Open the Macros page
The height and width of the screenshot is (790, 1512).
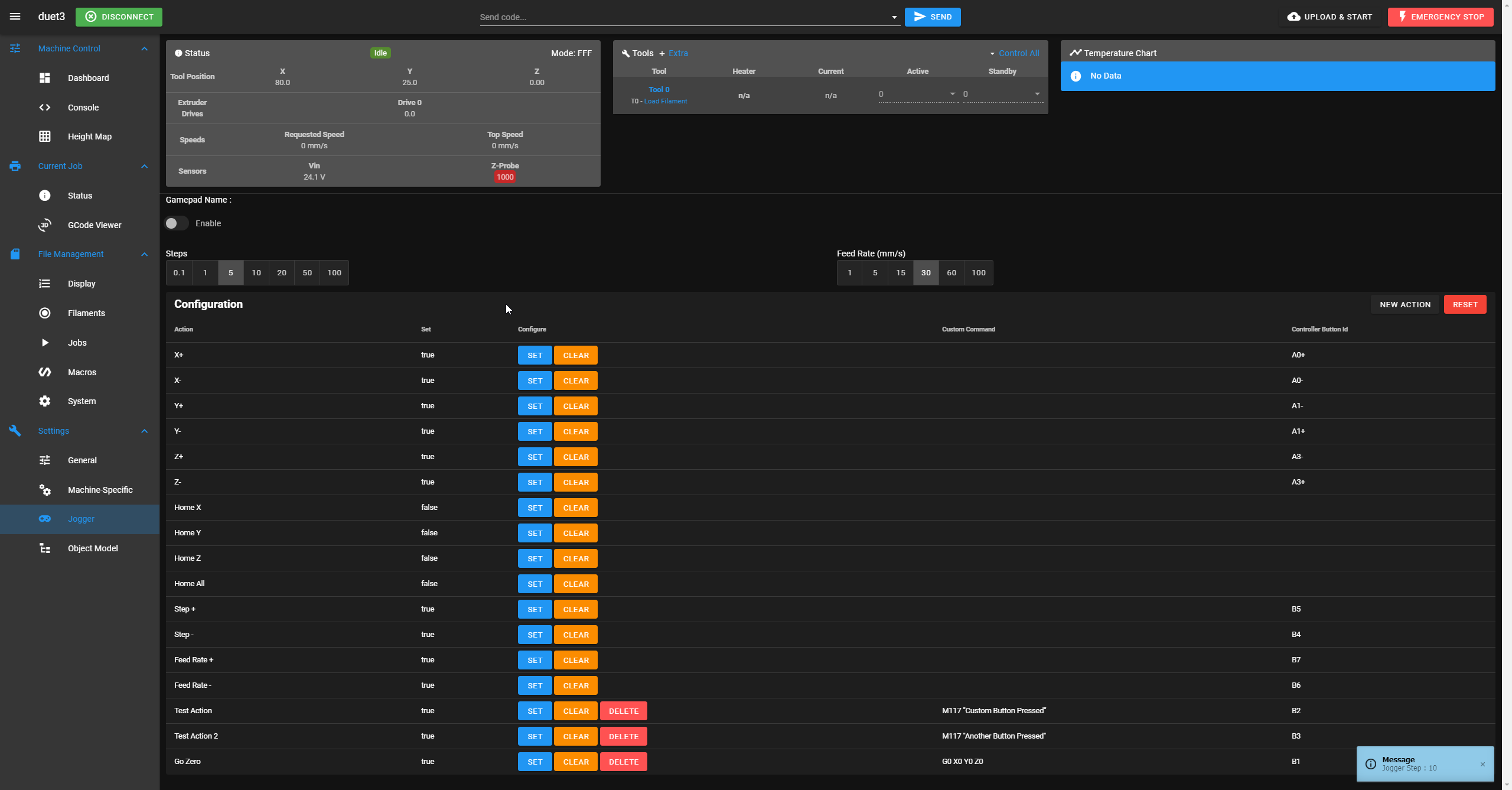pyautogui.click(x=82, y=372)
